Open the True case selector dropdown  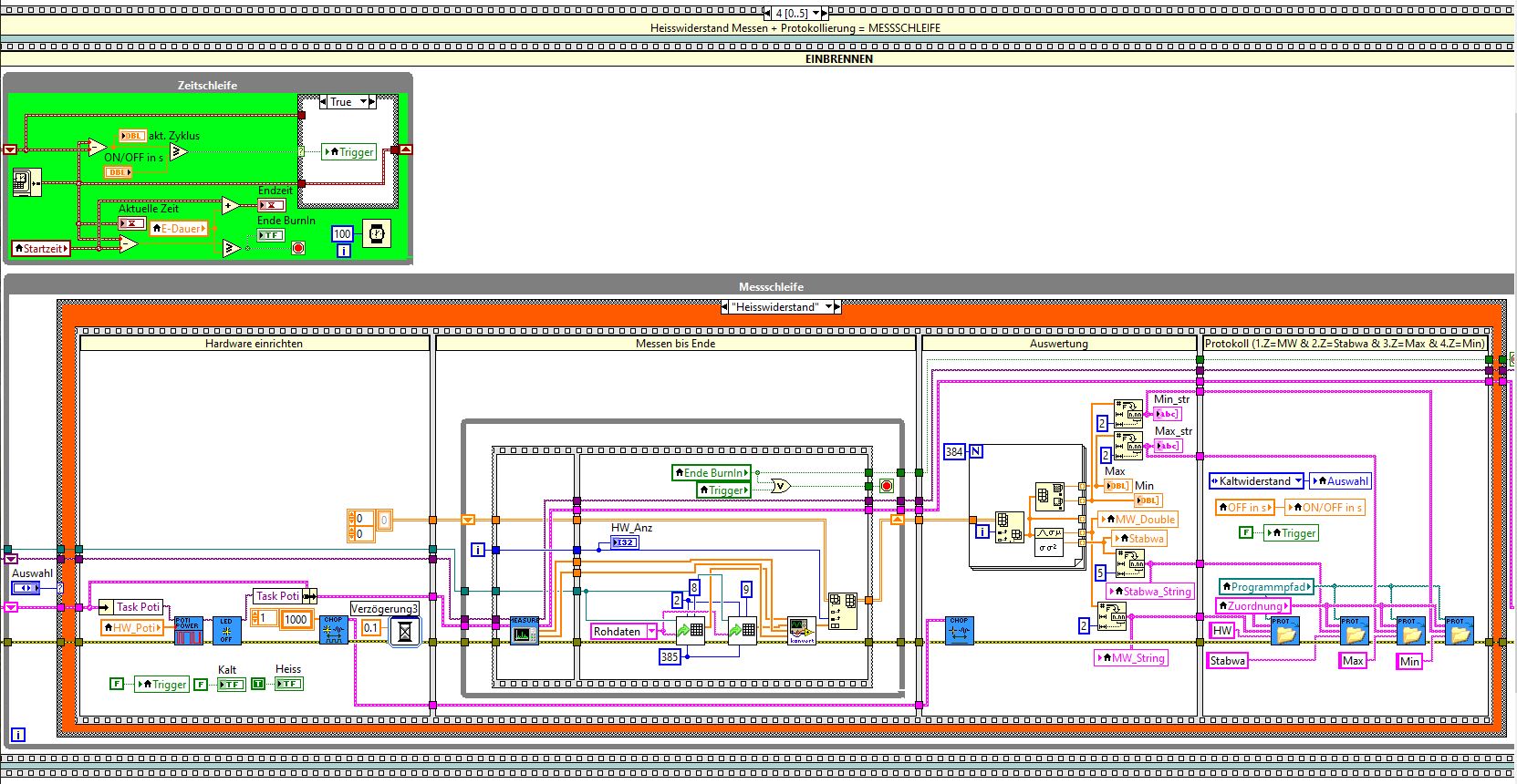click(x=361, y=102)
